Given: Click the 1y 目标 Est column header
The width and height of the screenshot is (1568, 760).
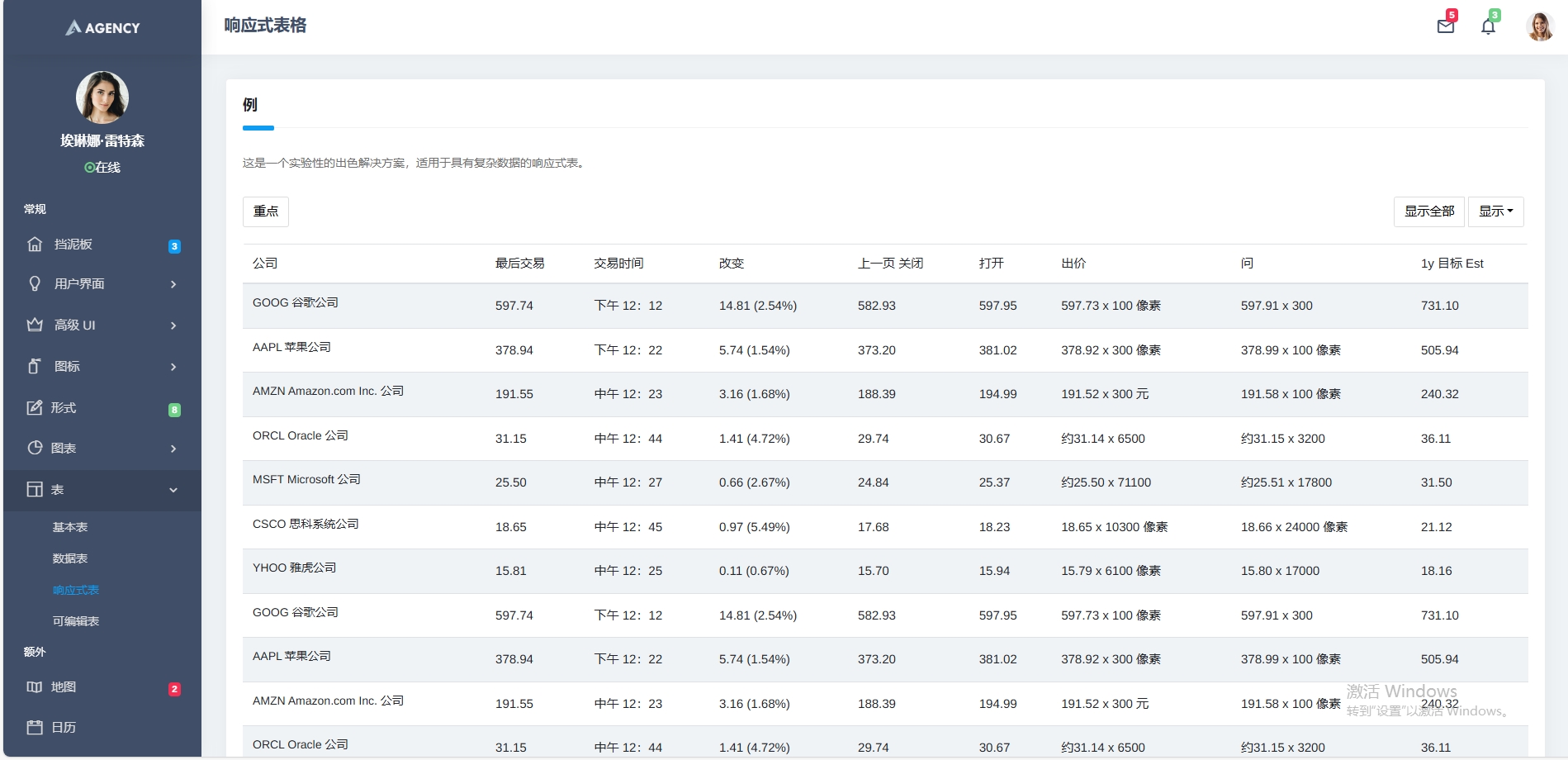Looking at the screenshot, I should pyautogui.click(x=1452, y=264).
